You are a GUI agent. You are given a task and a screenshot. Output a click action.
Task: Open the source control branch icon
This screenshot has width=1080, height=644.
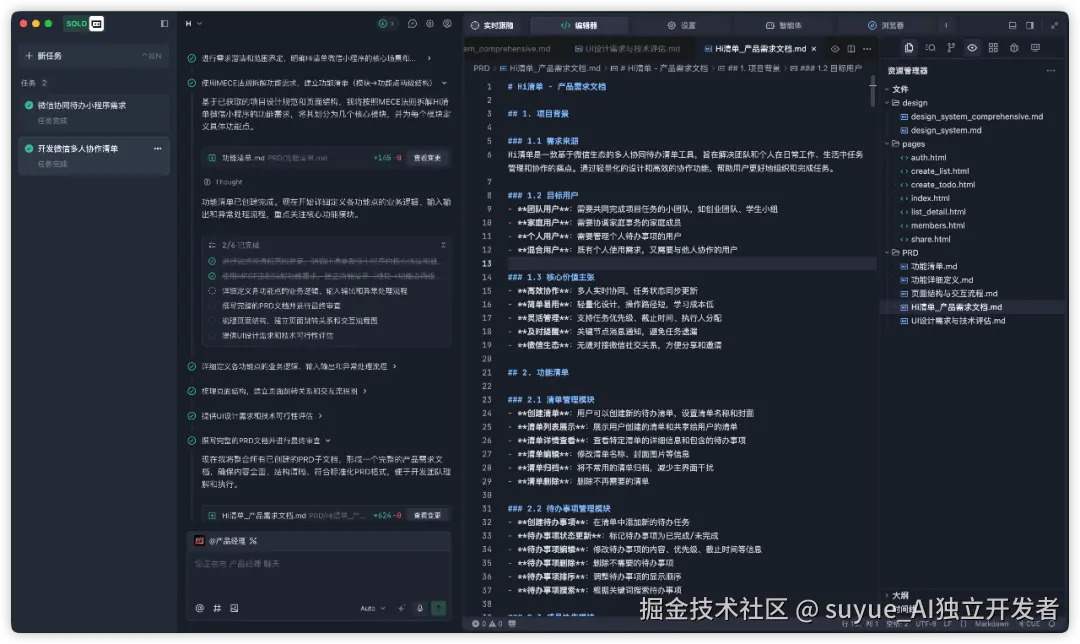coord(951,48)
